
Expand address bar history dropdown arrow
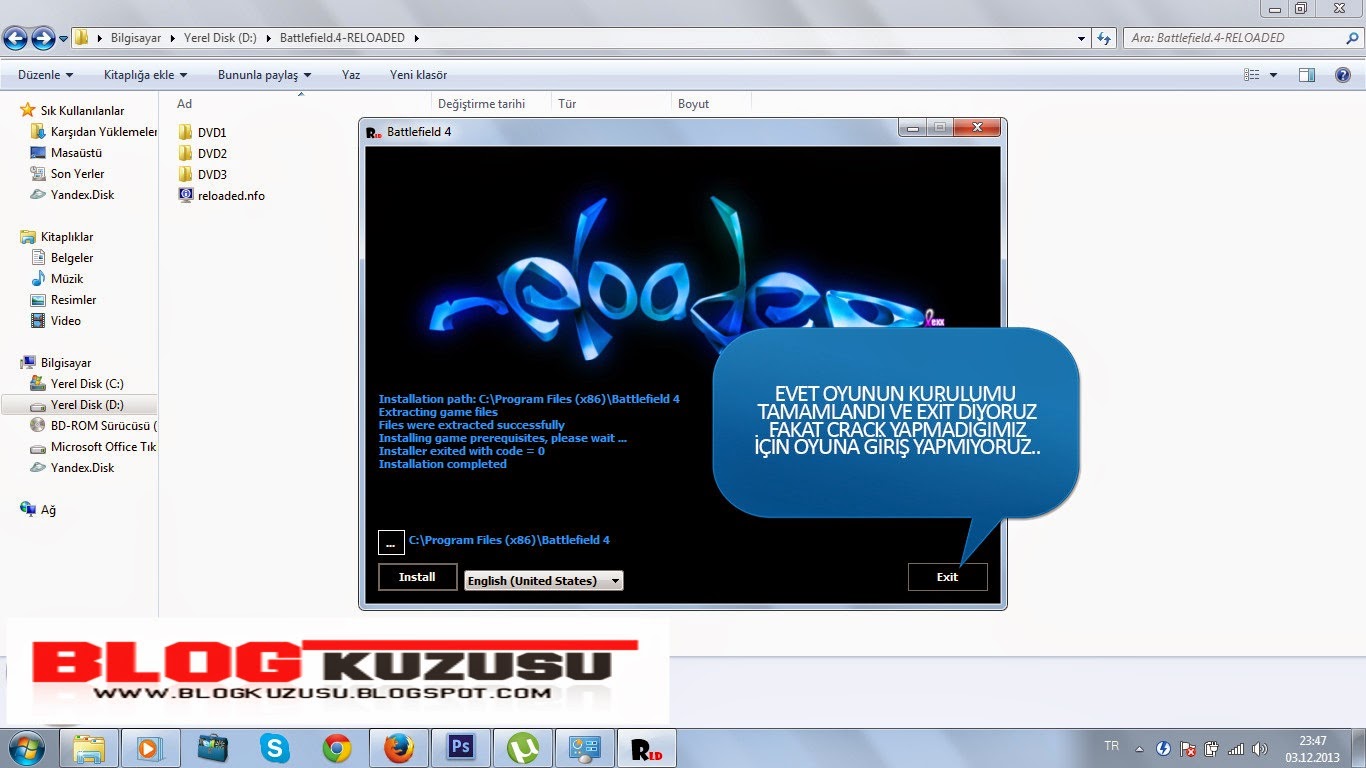click(x=1082, y=38)
